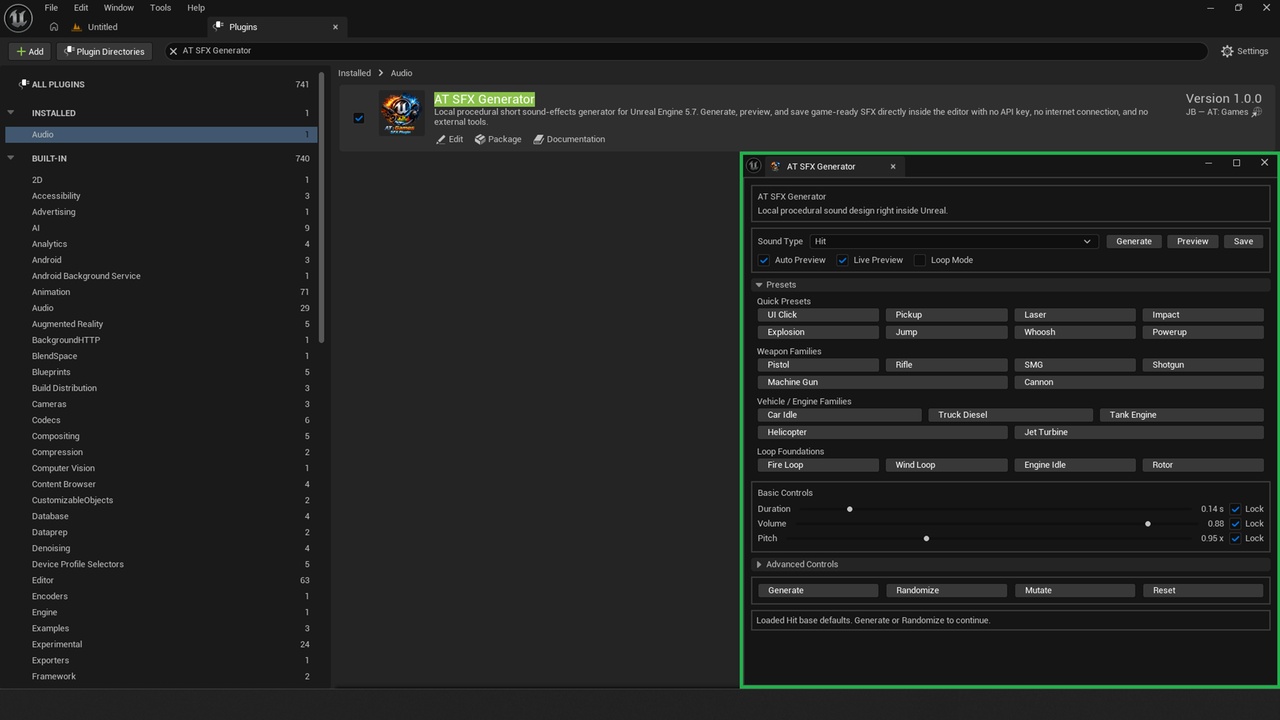Select the Helicopter vehicle preset

pyautogui.click(x=882, y=432)
